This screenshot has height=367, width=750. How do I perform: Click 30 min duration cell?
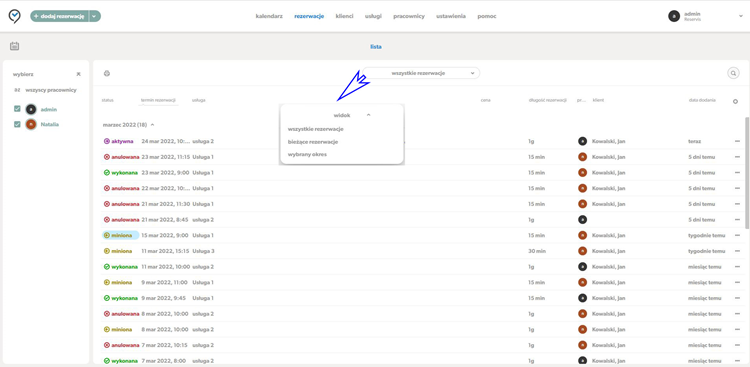point(537,251)
